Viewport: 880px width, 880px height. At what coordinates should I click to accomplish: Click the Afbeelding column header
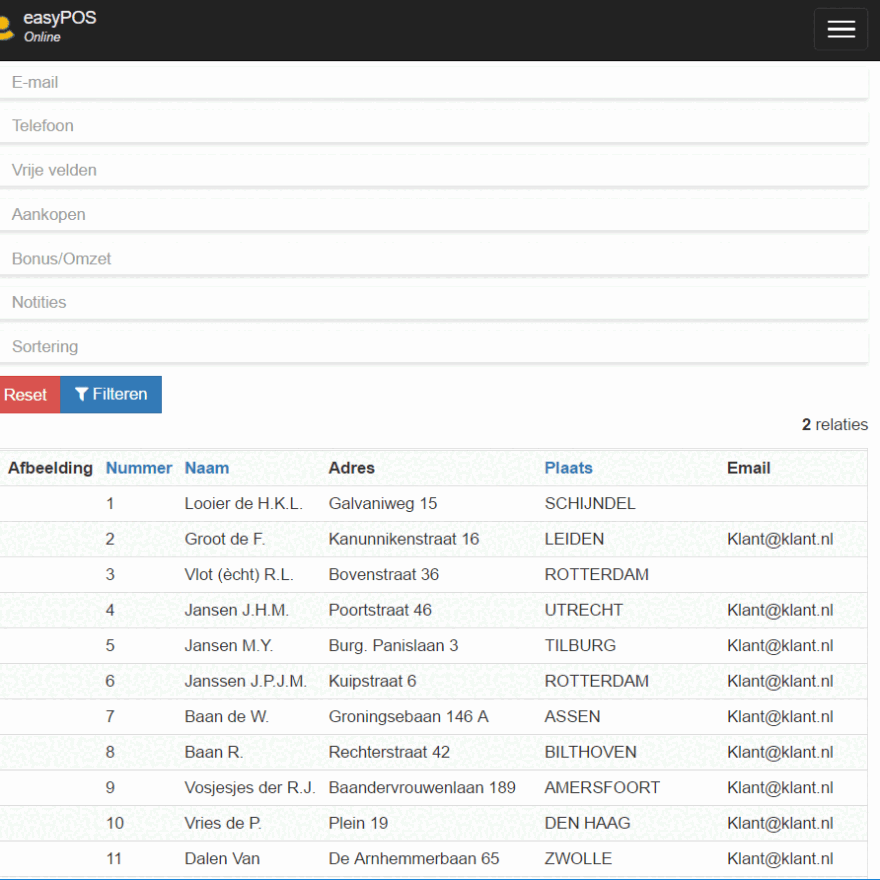[x=50, y=468]
